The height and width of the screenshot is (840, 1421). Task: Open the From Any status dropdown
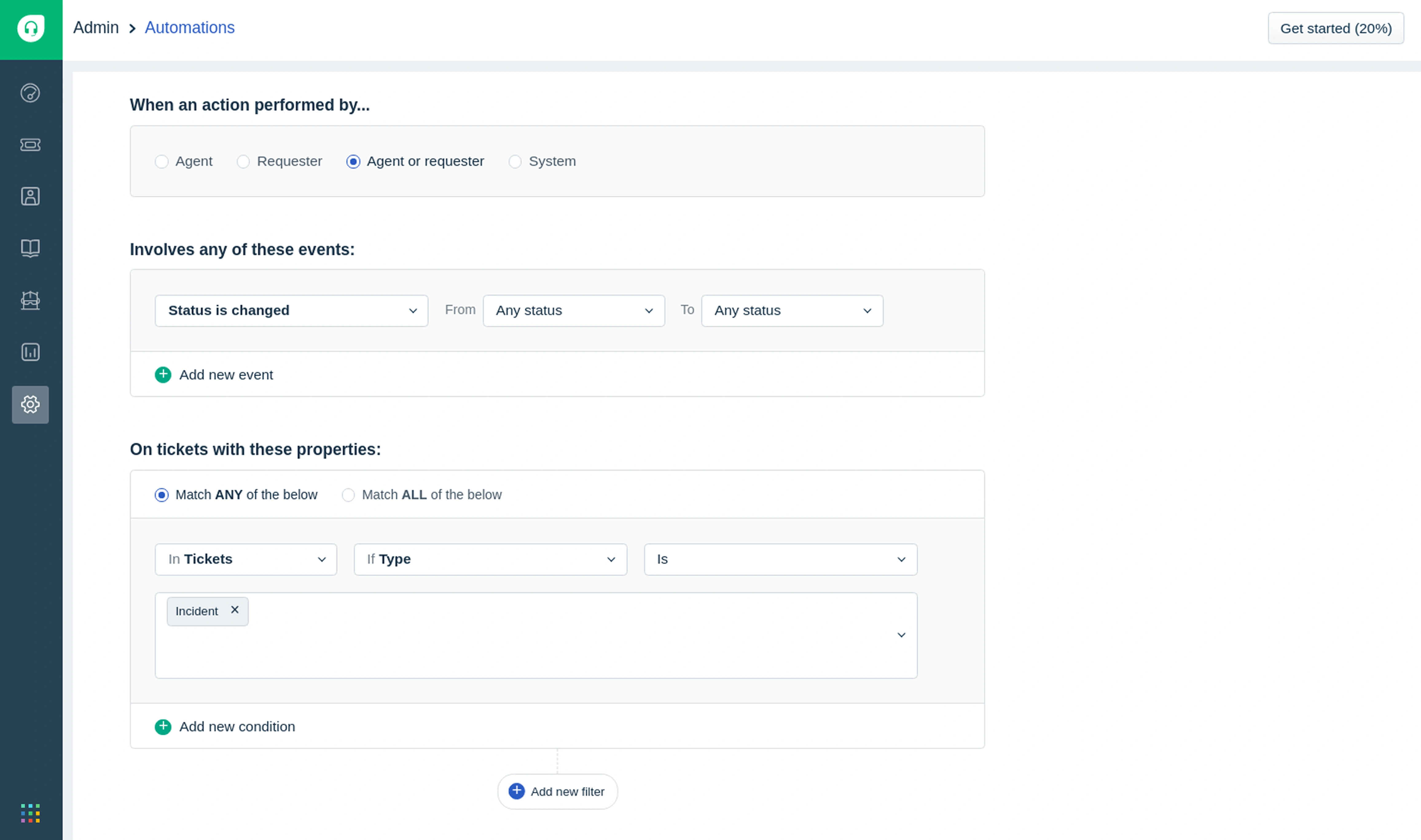tap(573, 311)
